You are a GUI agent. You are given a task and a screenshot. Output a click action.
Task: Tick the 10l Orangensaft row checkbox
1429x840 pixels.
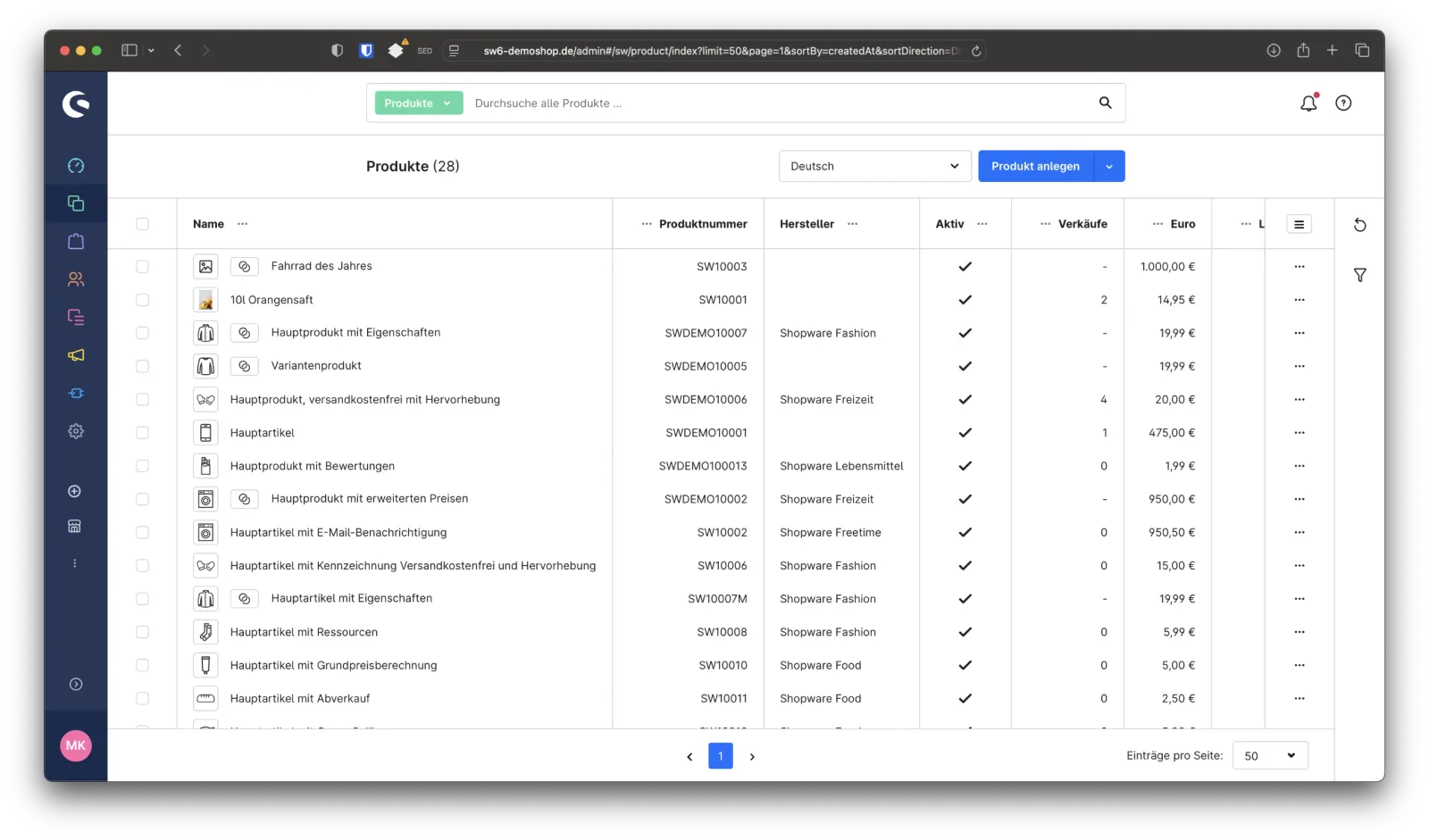[142, 300]
